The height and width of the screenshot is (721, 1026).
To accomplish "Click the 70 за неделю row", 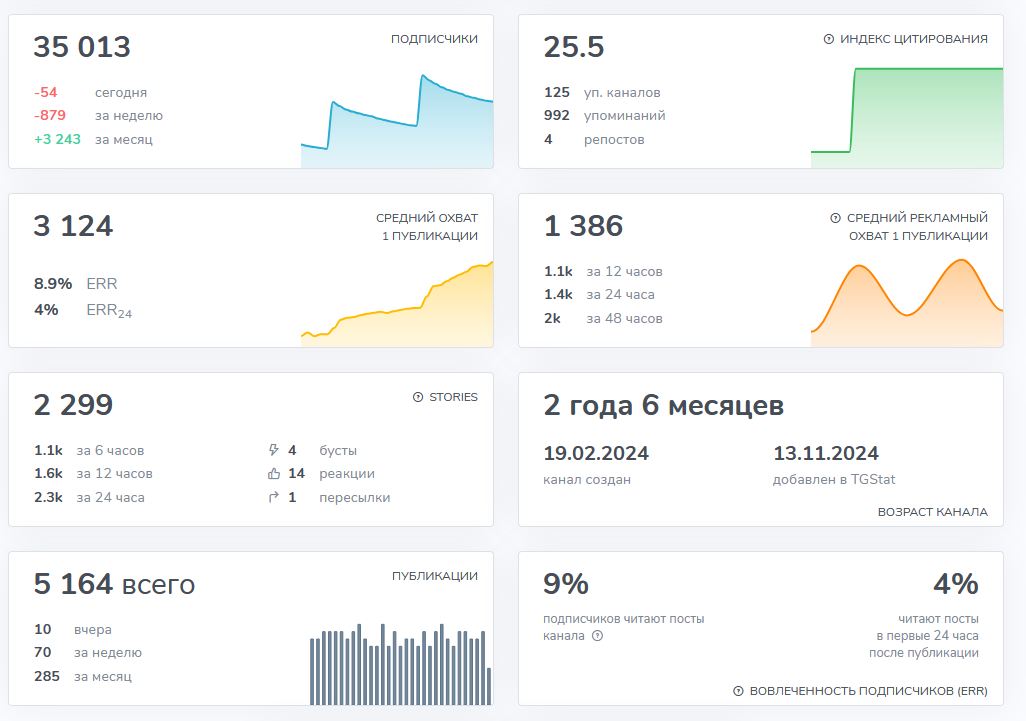I will pos(88,653).
